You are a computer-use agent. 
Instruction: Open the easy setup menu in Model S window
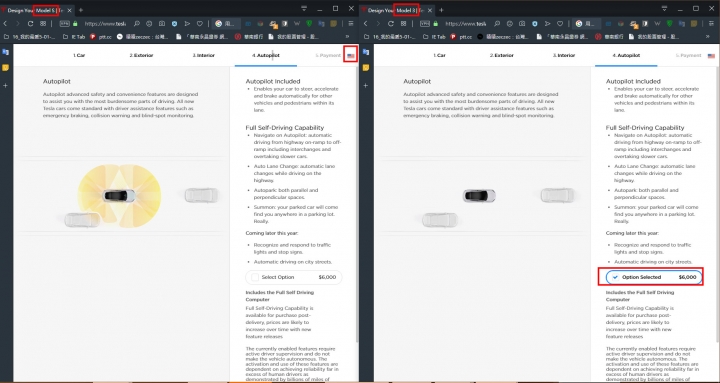point(351,23)
